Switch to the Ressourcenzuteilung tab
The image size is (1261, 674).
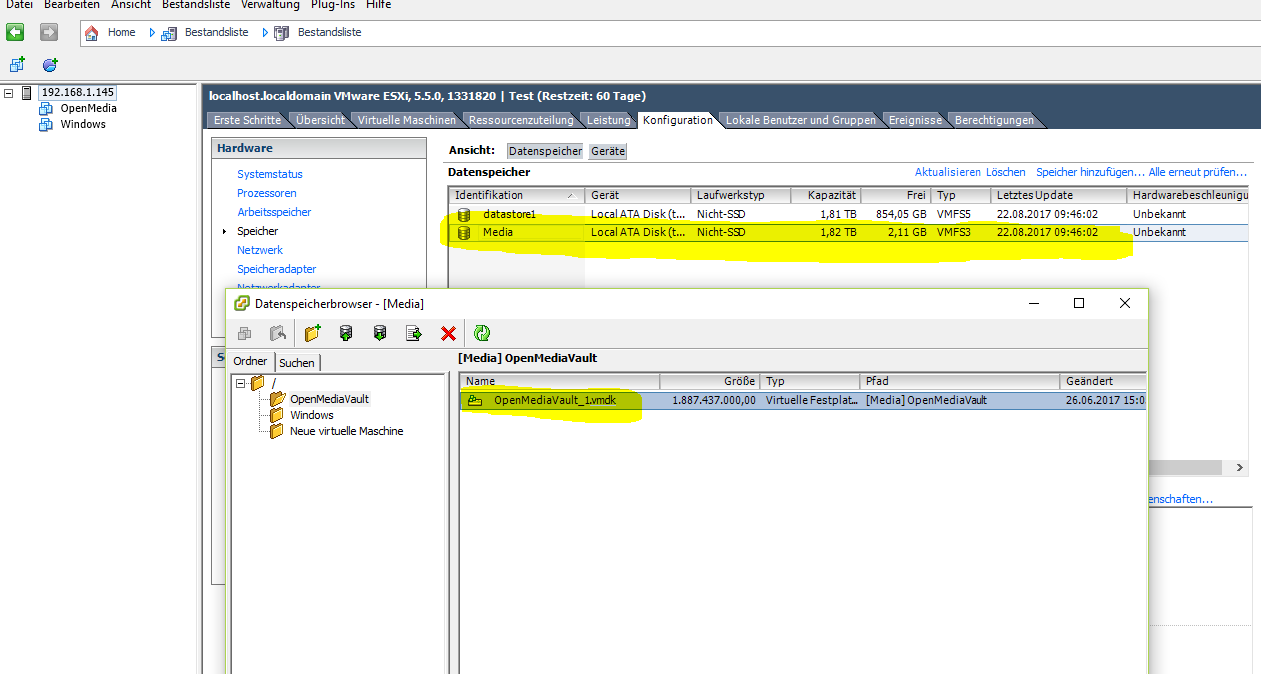tap(521, 120)
